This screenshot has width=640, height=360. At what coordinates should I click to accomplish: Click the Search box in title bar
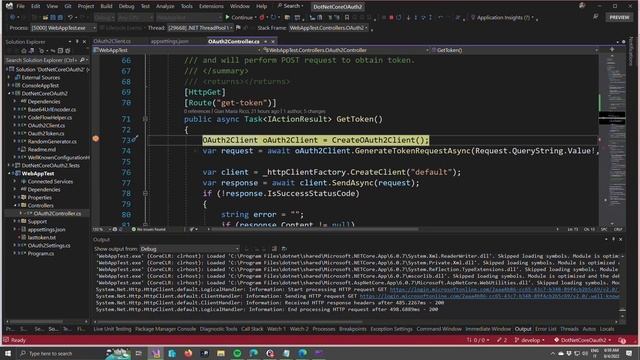point(291,6)
